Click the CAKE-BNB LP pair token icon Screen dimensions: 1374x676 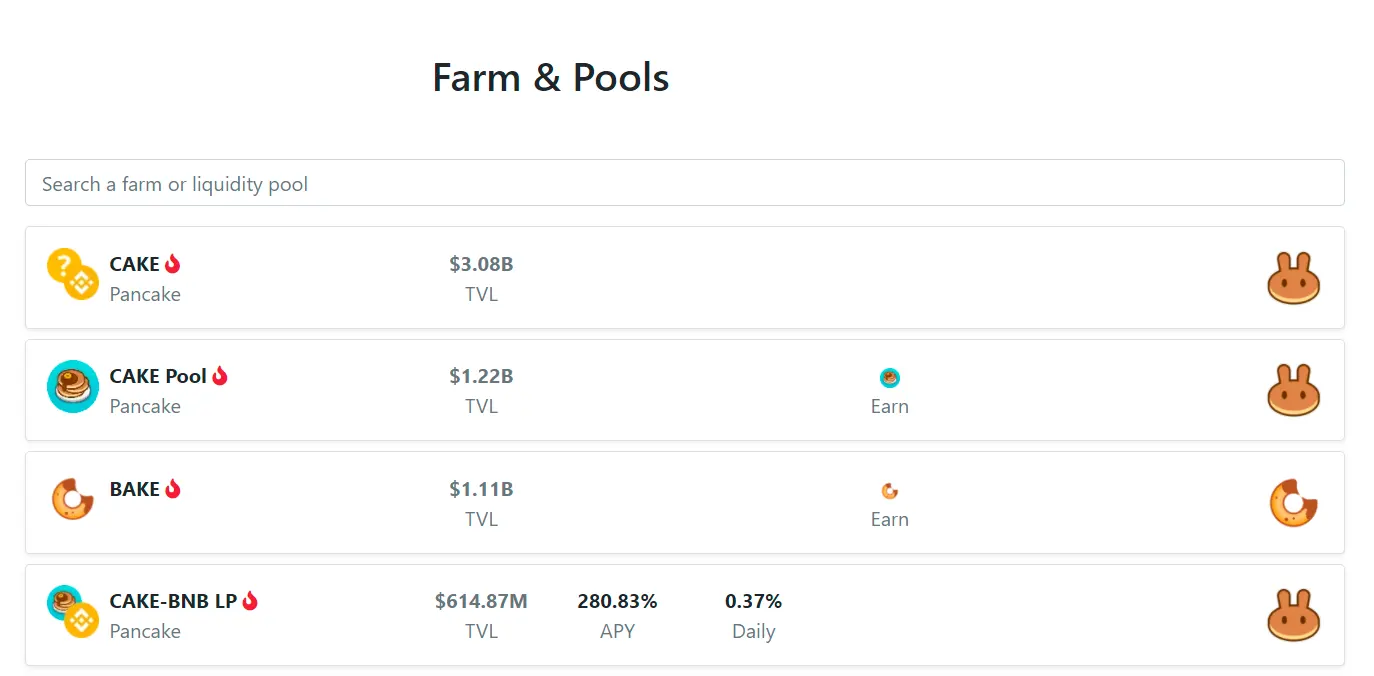72,612
